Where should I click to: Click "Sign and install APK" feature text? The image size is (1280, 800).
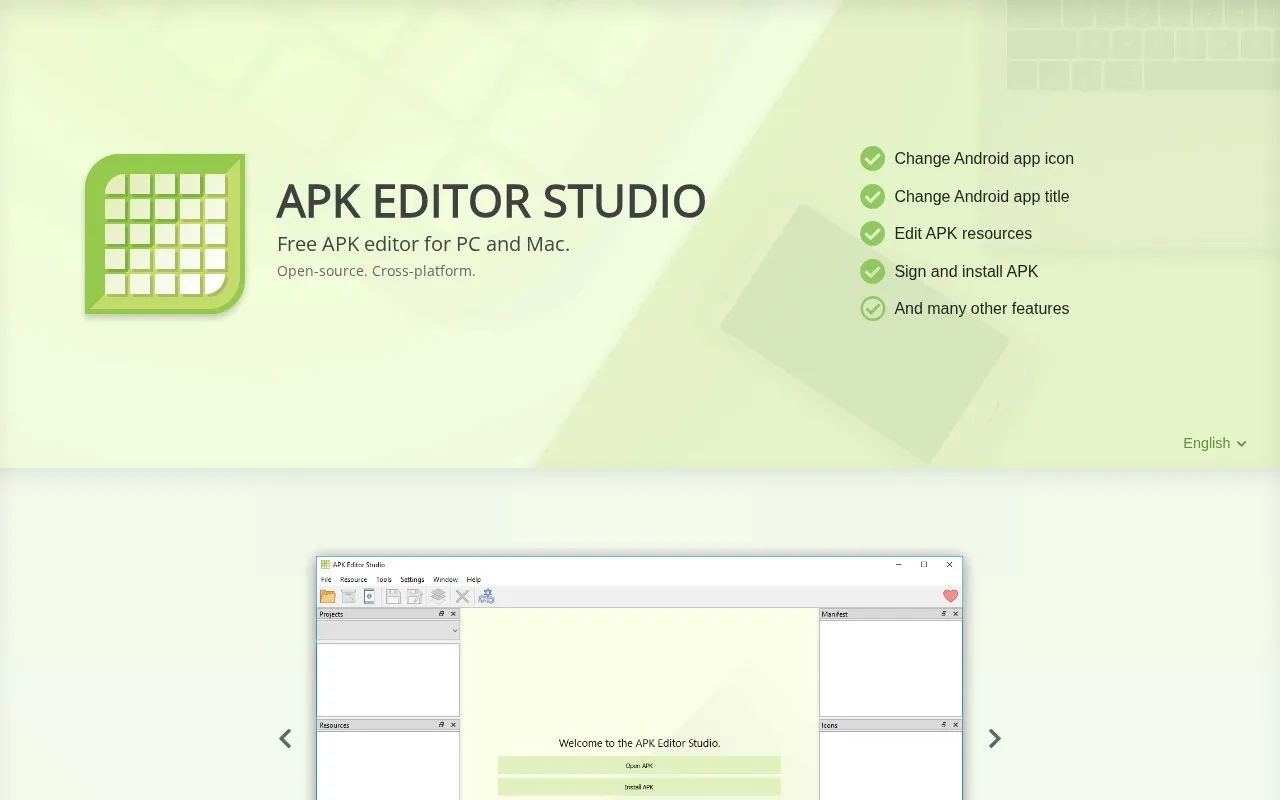966,271
